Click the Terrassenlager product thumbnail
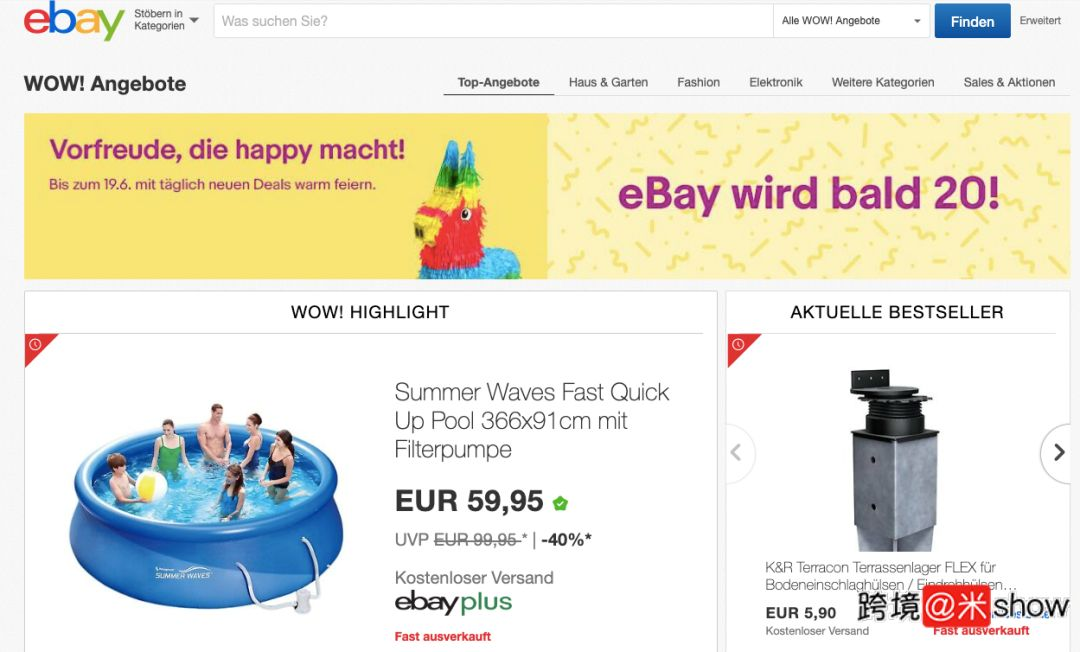 (892, 460)
